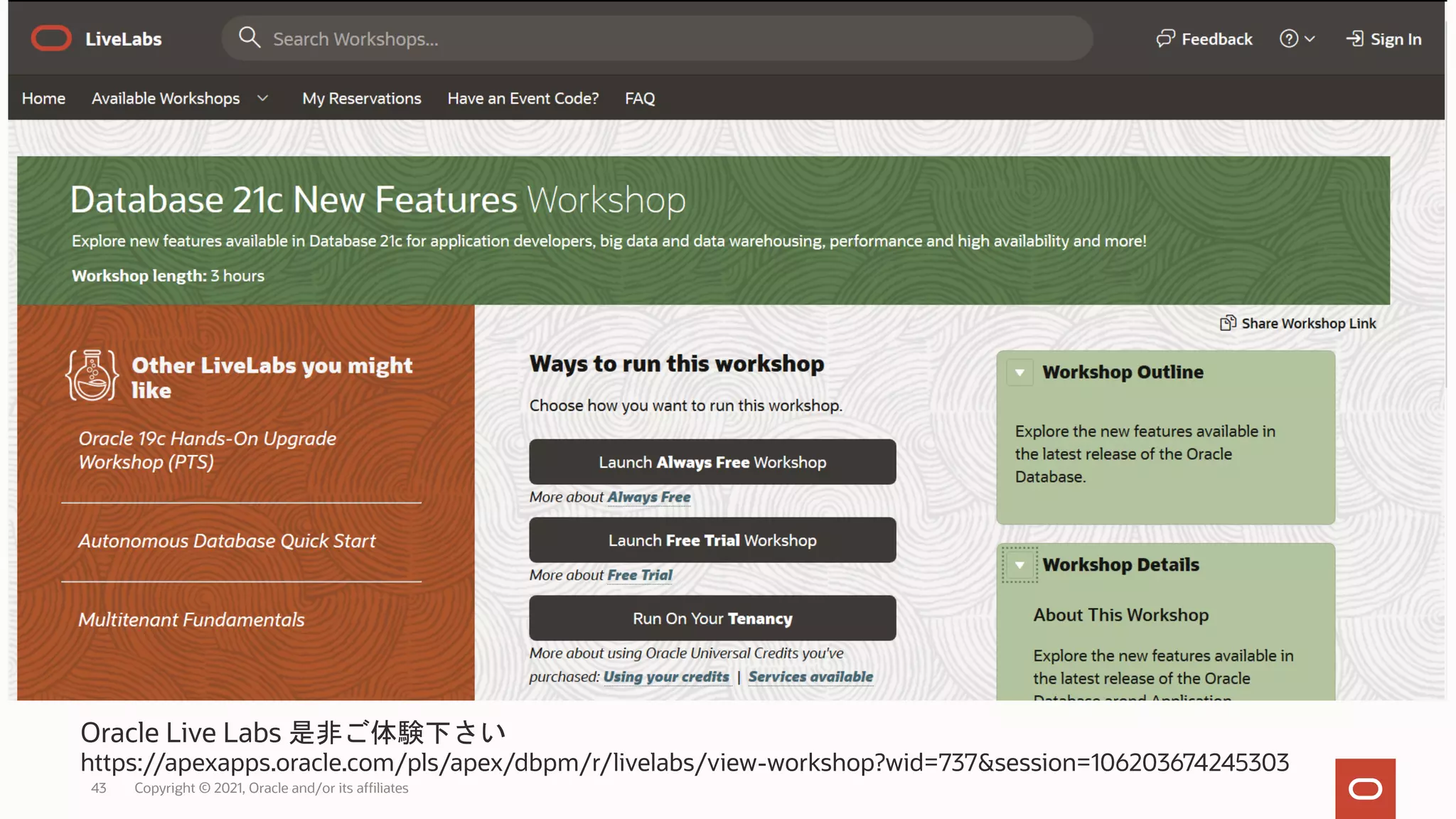This screenshot has width=1456, height=819.
Task: Click the lab flask icon beside Other LiveLabs
Action: click(x=92, y=375)
